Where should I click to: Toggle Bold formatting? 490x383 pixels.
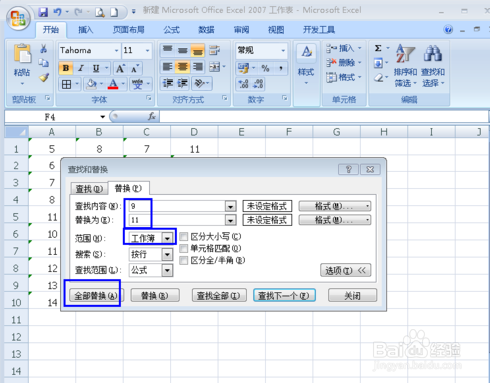[x=66, y=68]
